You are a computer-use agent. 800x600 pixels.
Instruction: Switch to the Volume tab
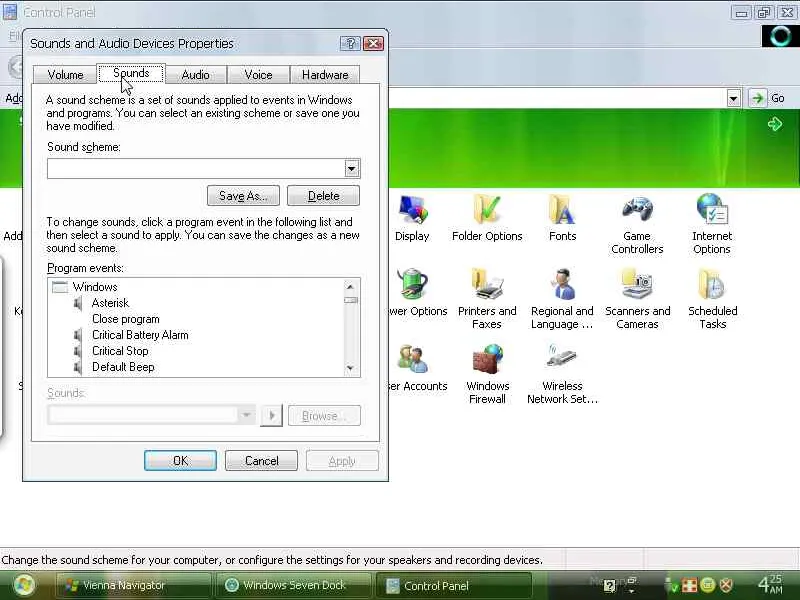pos(65,74)
